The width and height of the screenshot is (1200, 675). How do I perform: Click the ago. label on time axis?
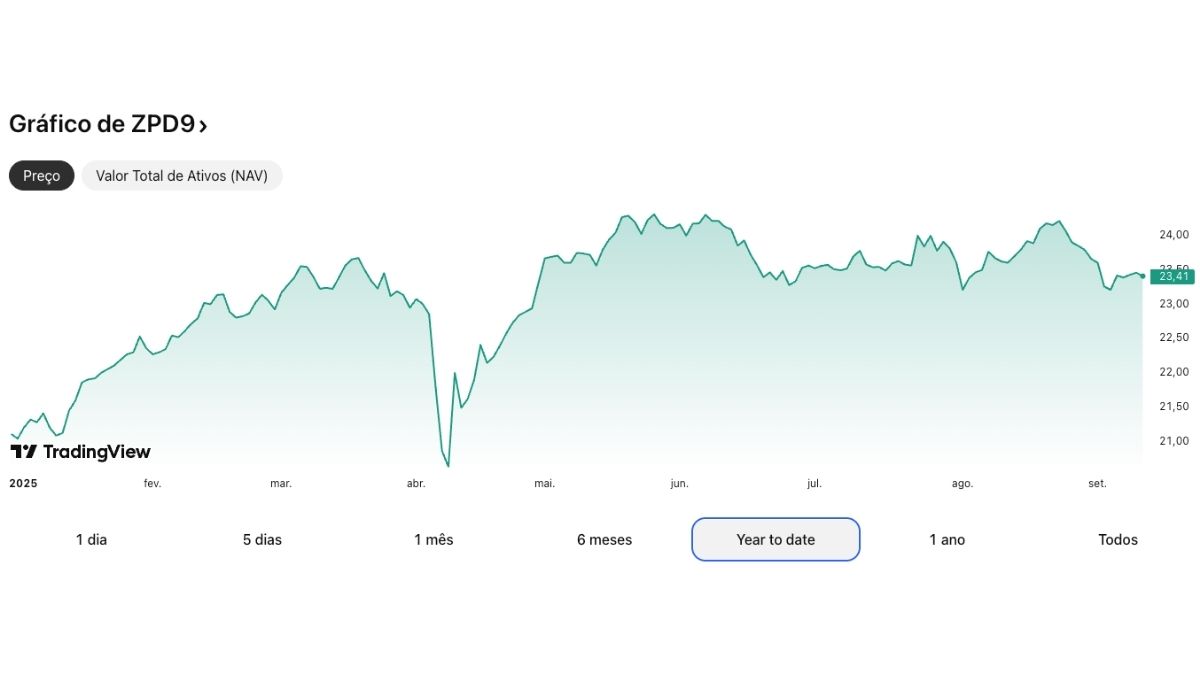(962, 484)
